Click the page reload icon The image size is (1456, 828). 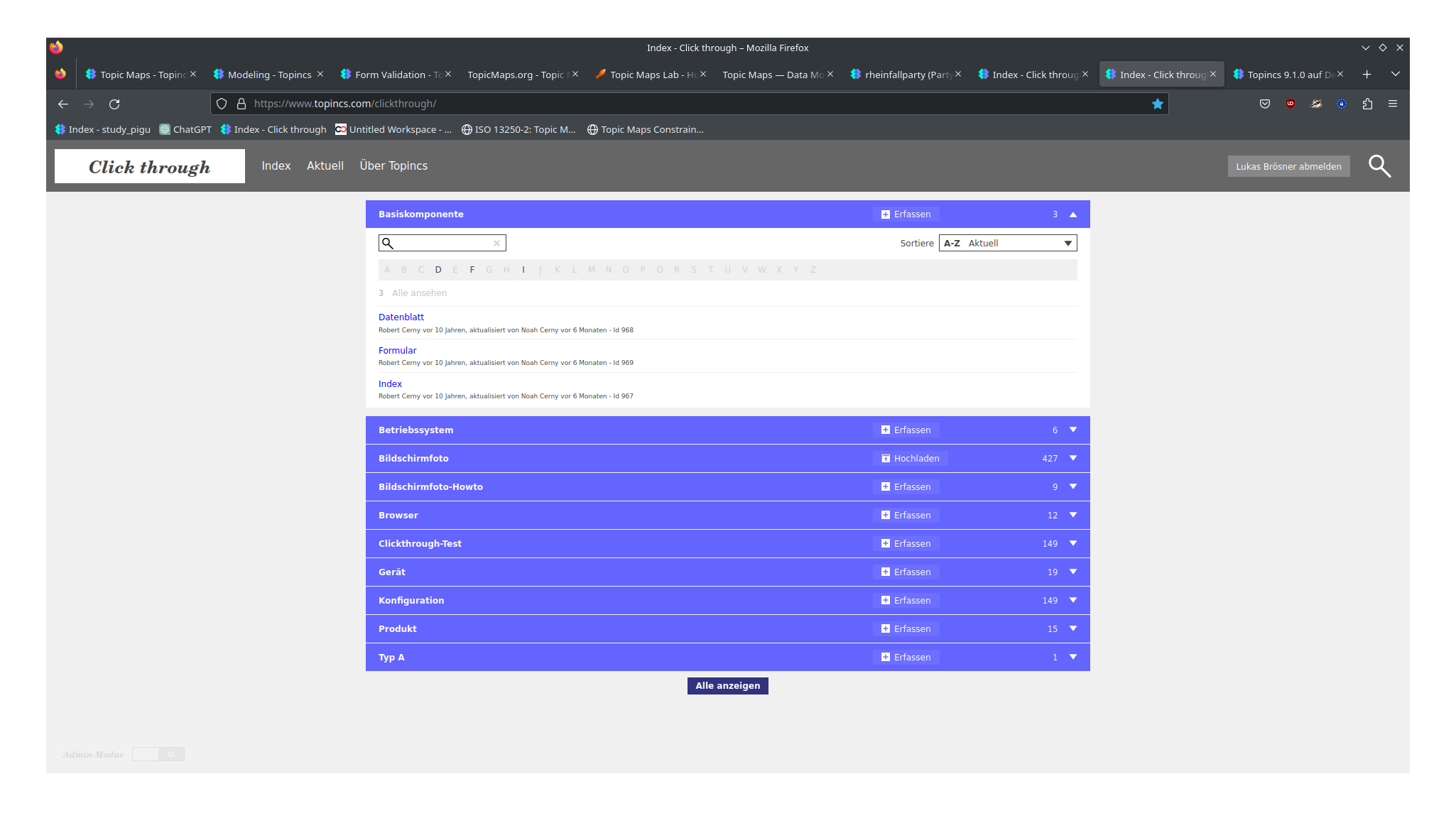114,104
